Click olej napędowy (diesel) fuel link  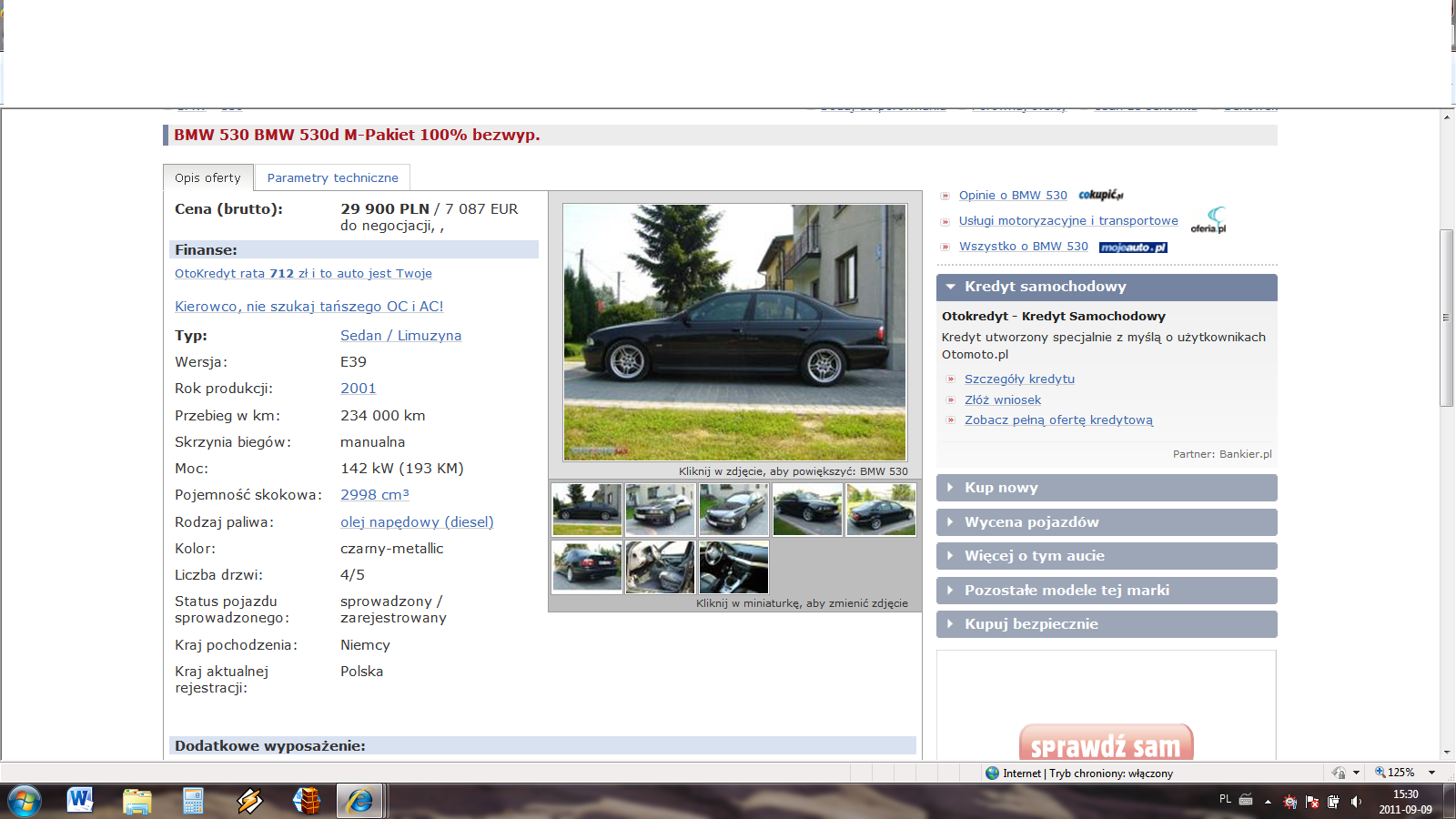417,521
